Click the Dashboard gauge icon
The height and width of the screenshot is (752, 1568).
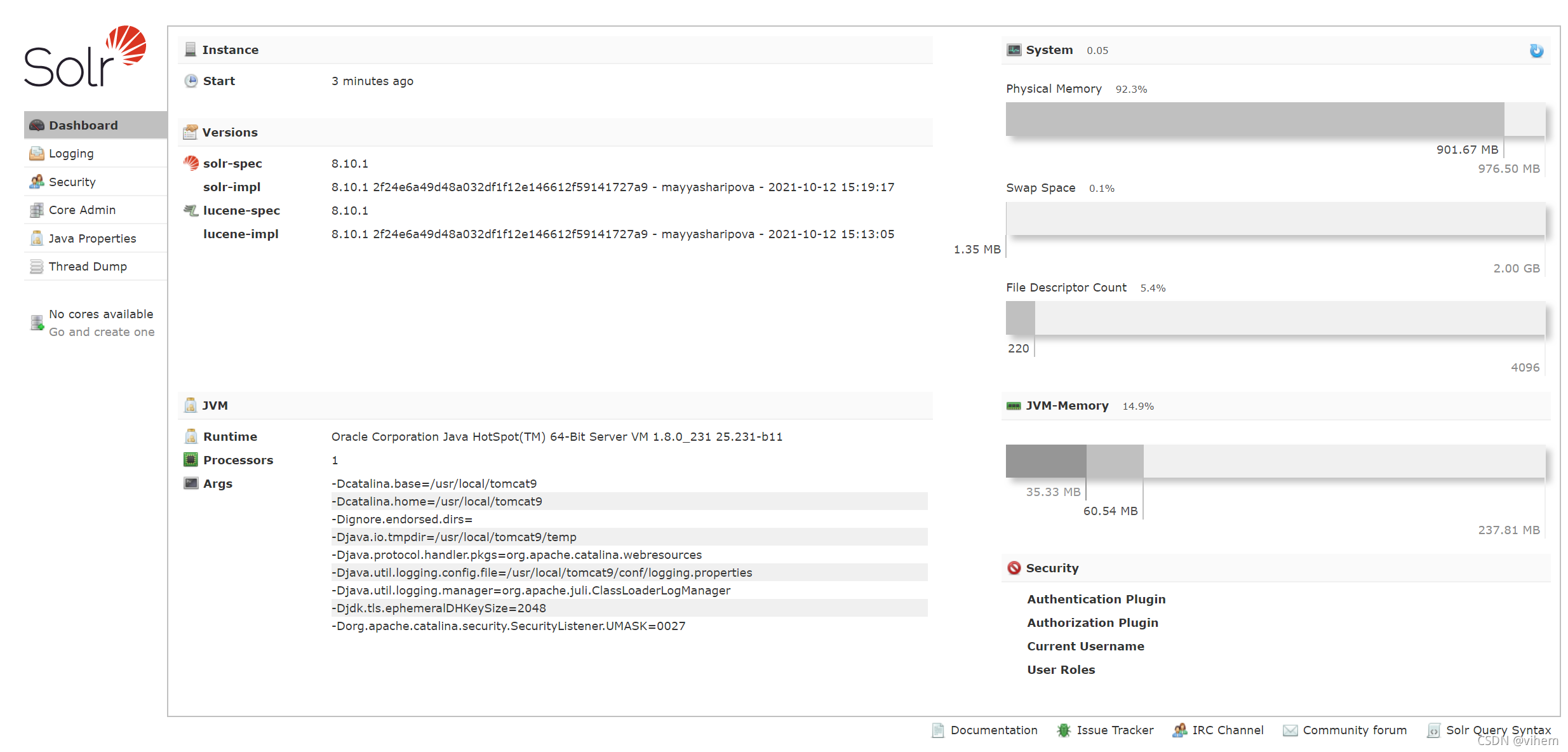pos(37,125)
